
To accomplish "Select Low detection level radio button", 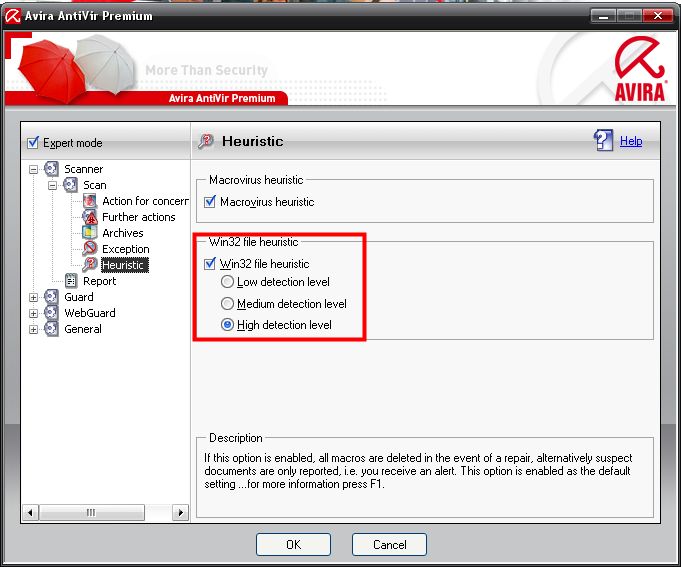I will tap(228, 282).
